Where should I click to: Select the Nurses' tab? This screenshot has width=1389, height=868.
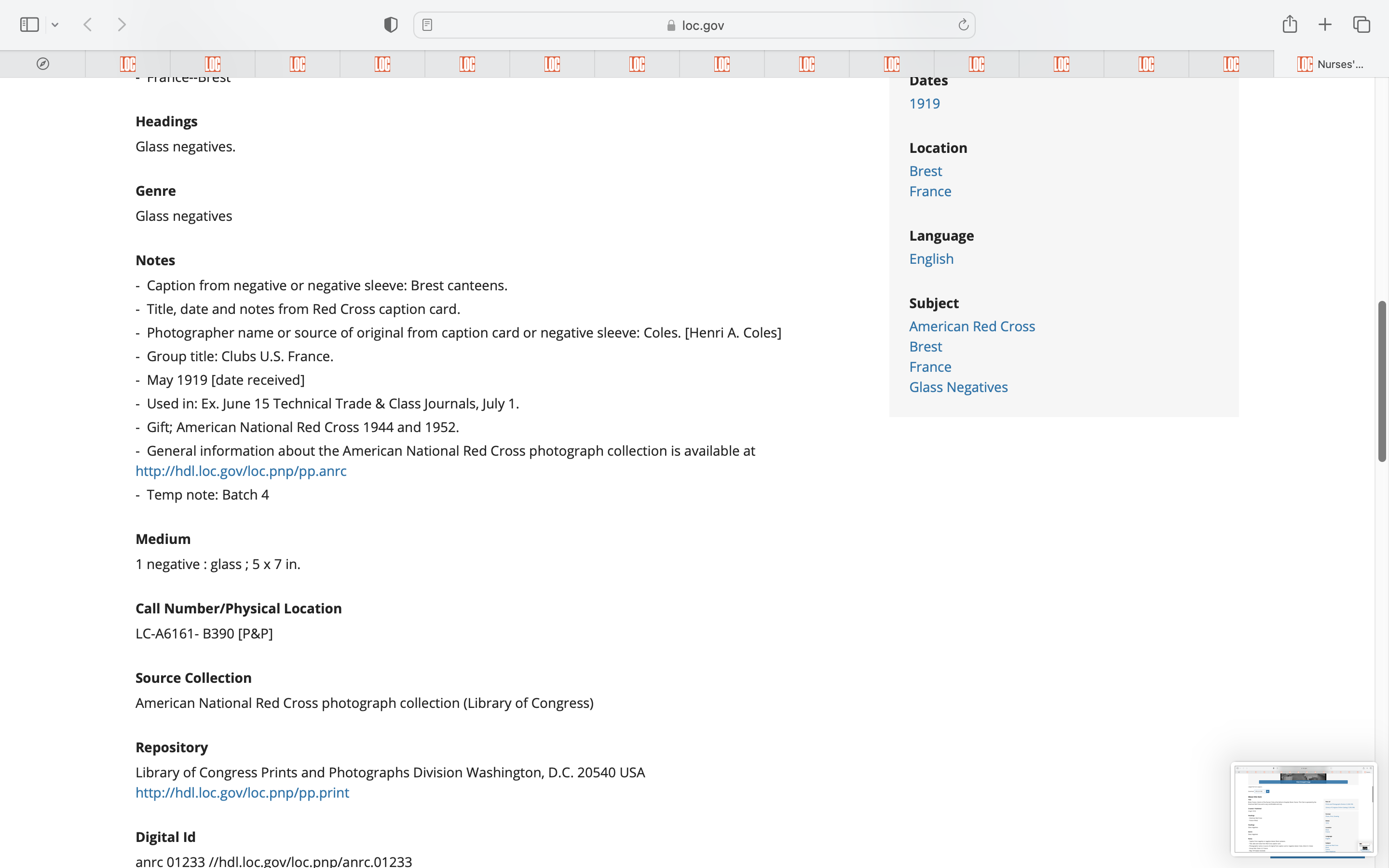[1331, 64]
